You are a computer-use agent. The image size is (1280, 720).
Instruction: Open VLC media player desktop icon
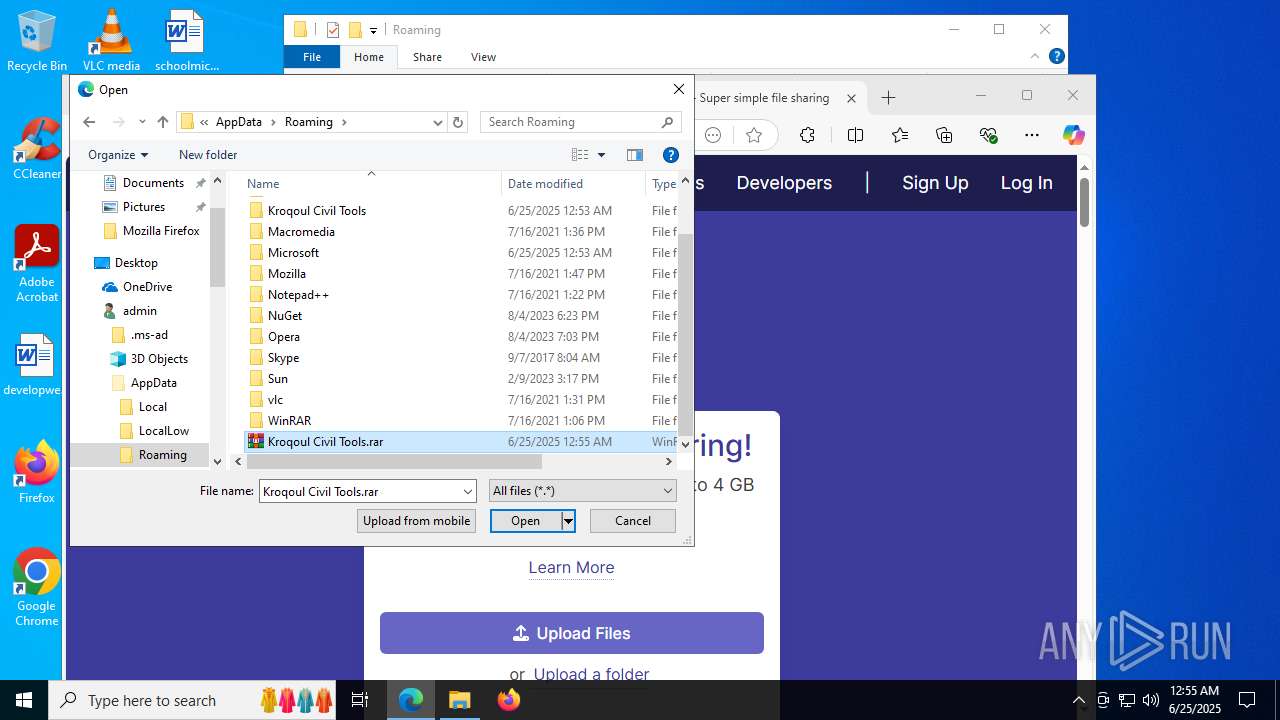111,41
